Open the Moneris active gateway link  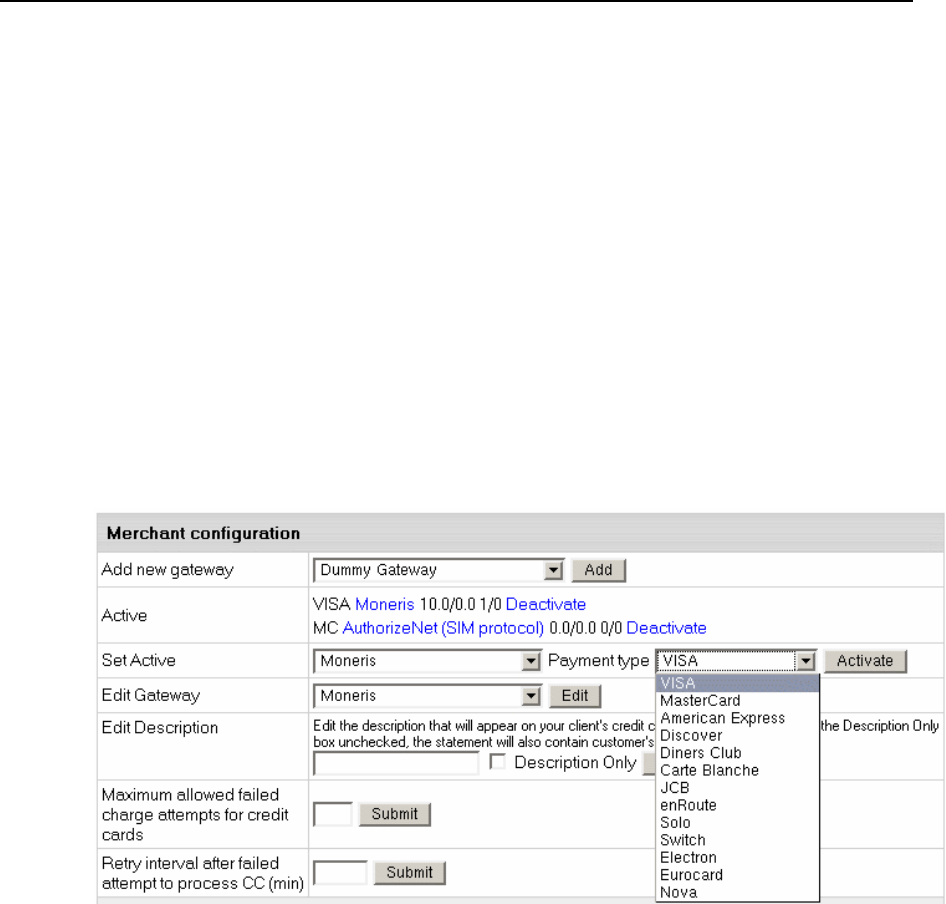click(x=385, y=604)
